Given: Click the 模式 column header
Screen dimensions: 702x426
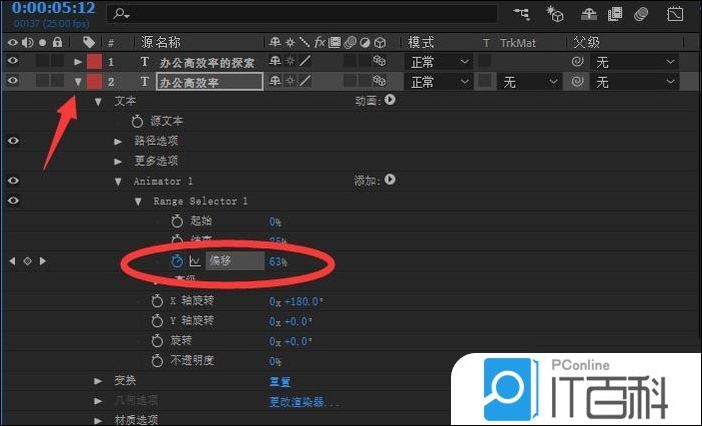Looking at the screenshot, I should [x=420, y=43].
